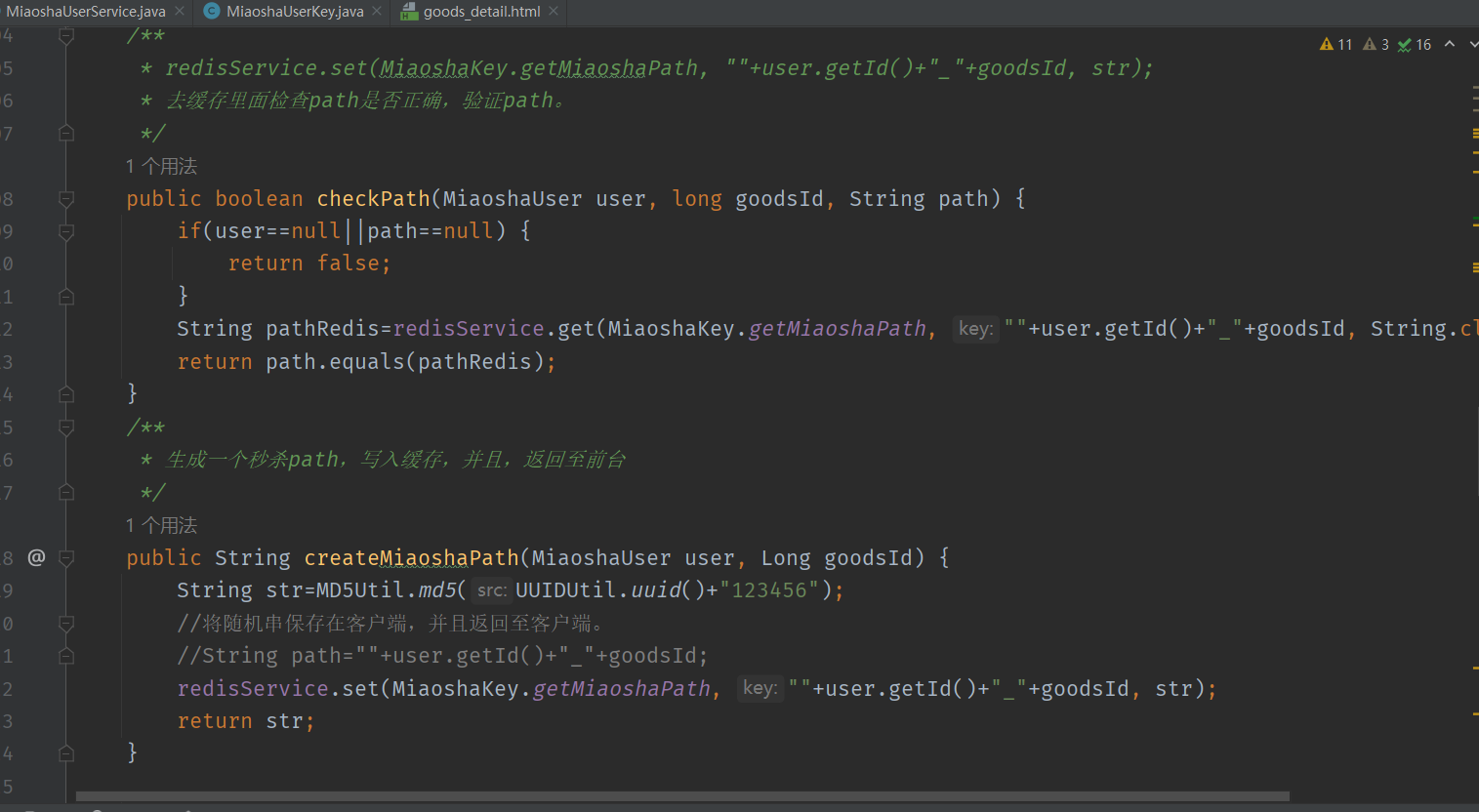Collapse the Javadoc above createMiaoshaPath via its opening fold marker
The width and height of the screenshot is (1479, 812).
pyautogui.click(x=66, y=427)
